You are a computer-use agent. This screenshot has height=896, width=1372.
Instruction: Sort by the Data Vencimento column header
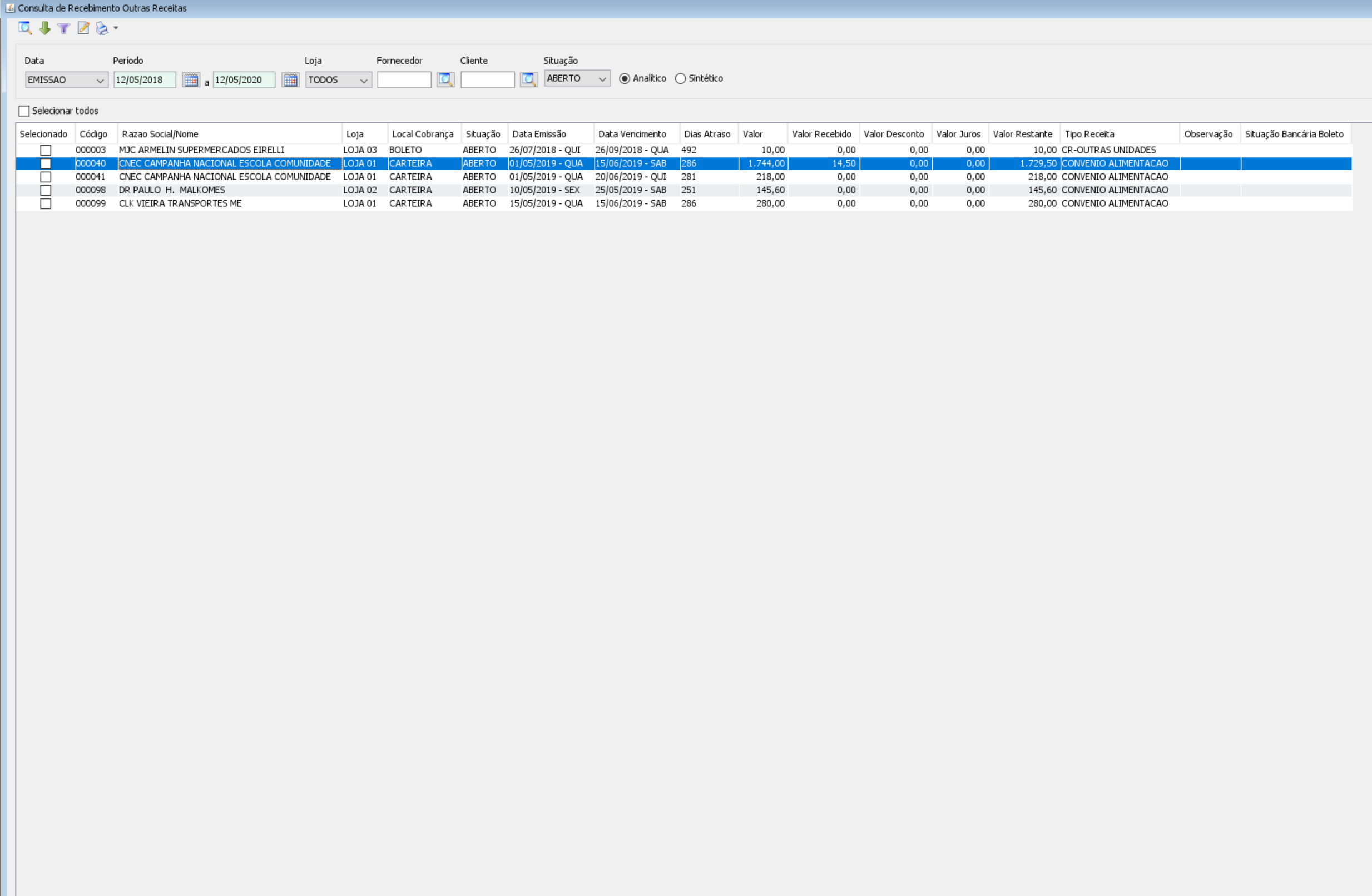[x=637, y=134]
